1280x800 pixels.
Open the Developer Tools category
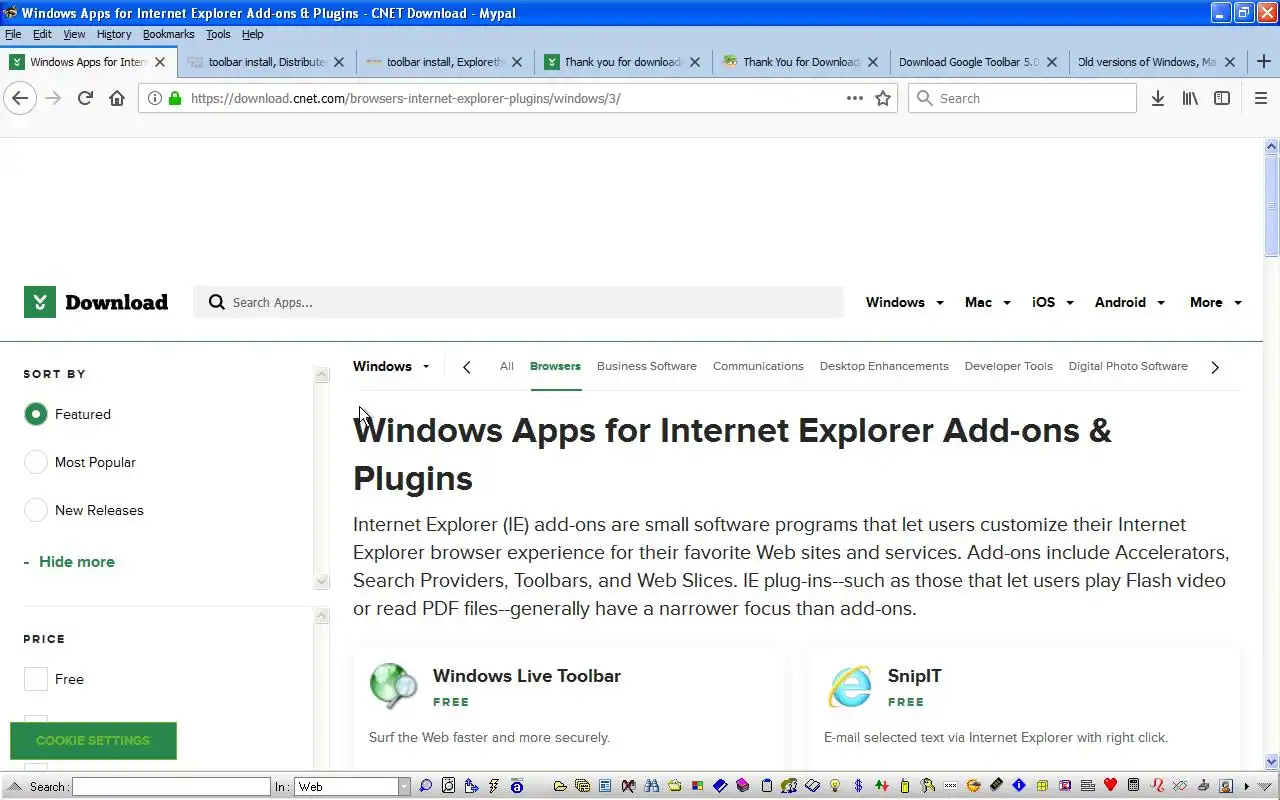1008,366
